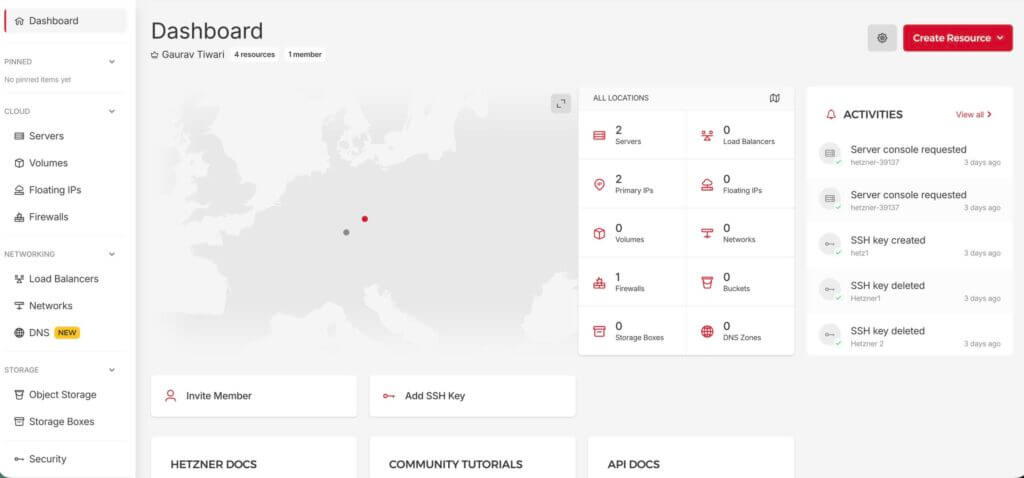Click the DNS Zones globe icon

707,331
